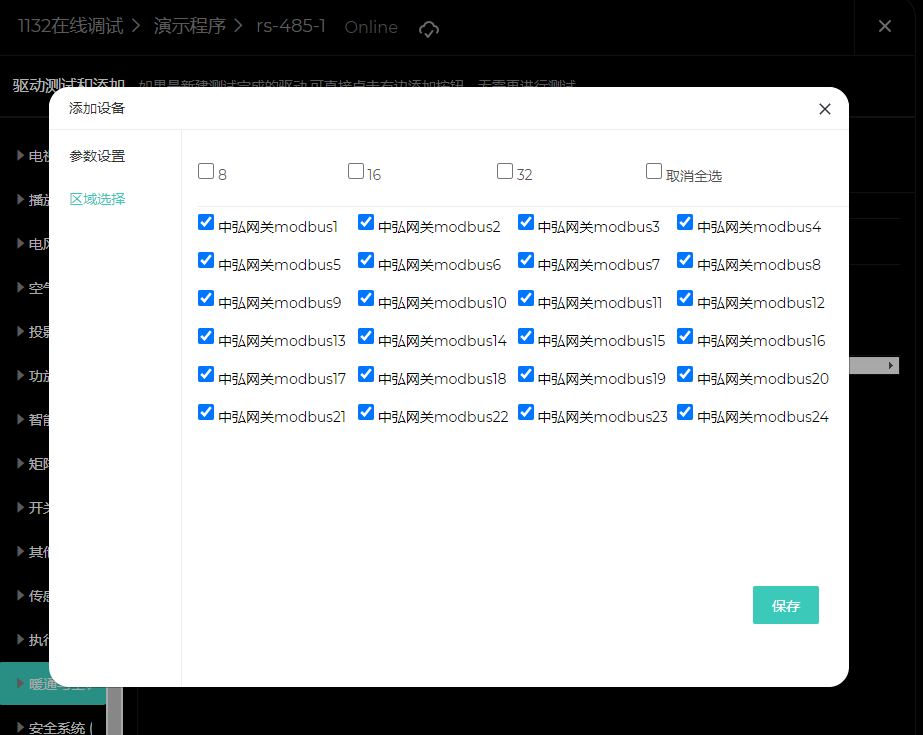Expand the 执 tree item in sidebar
The image size is (923, 735).
point(21,639)
